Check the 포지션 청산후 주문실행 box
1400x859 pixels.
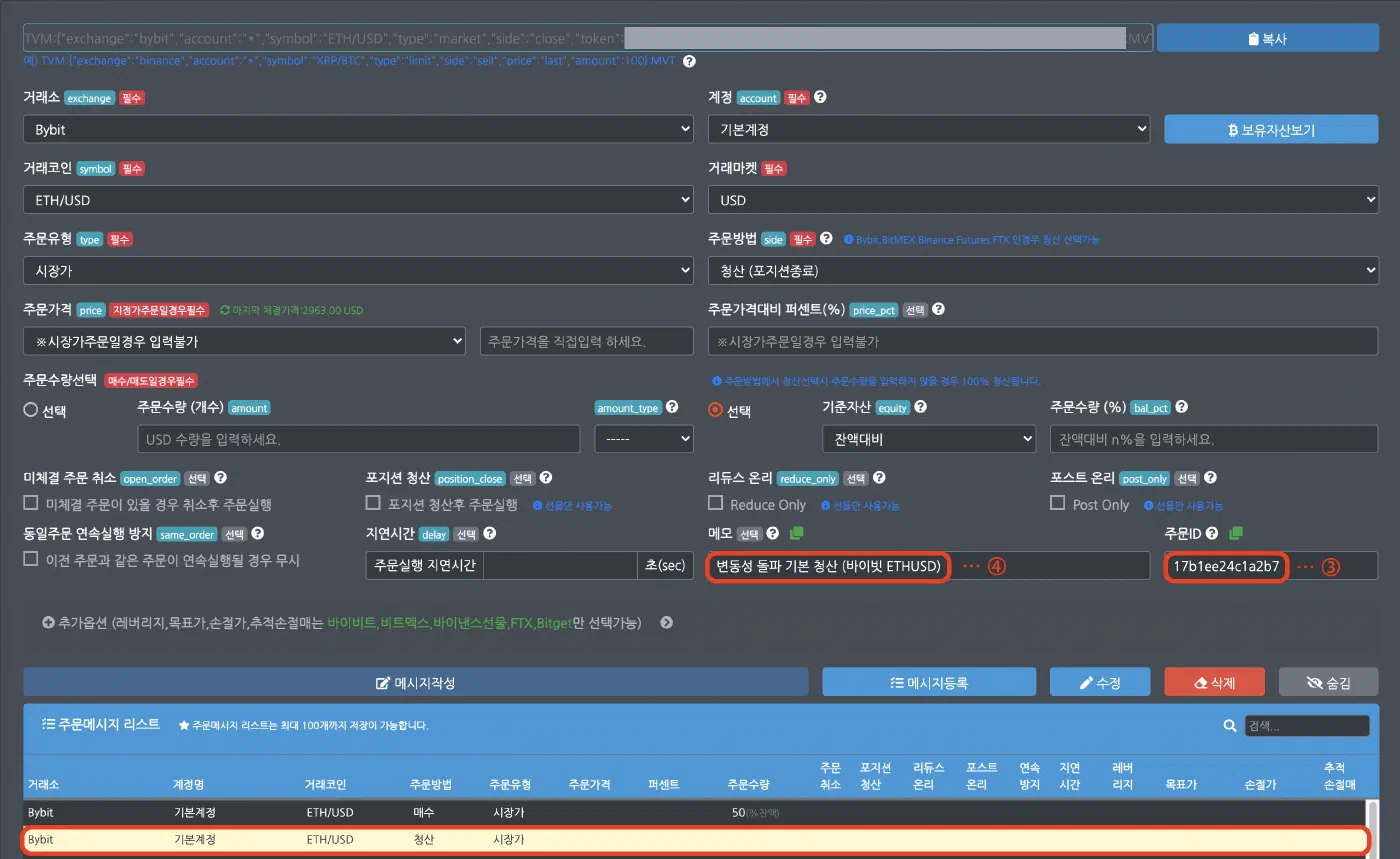[373, 503]
